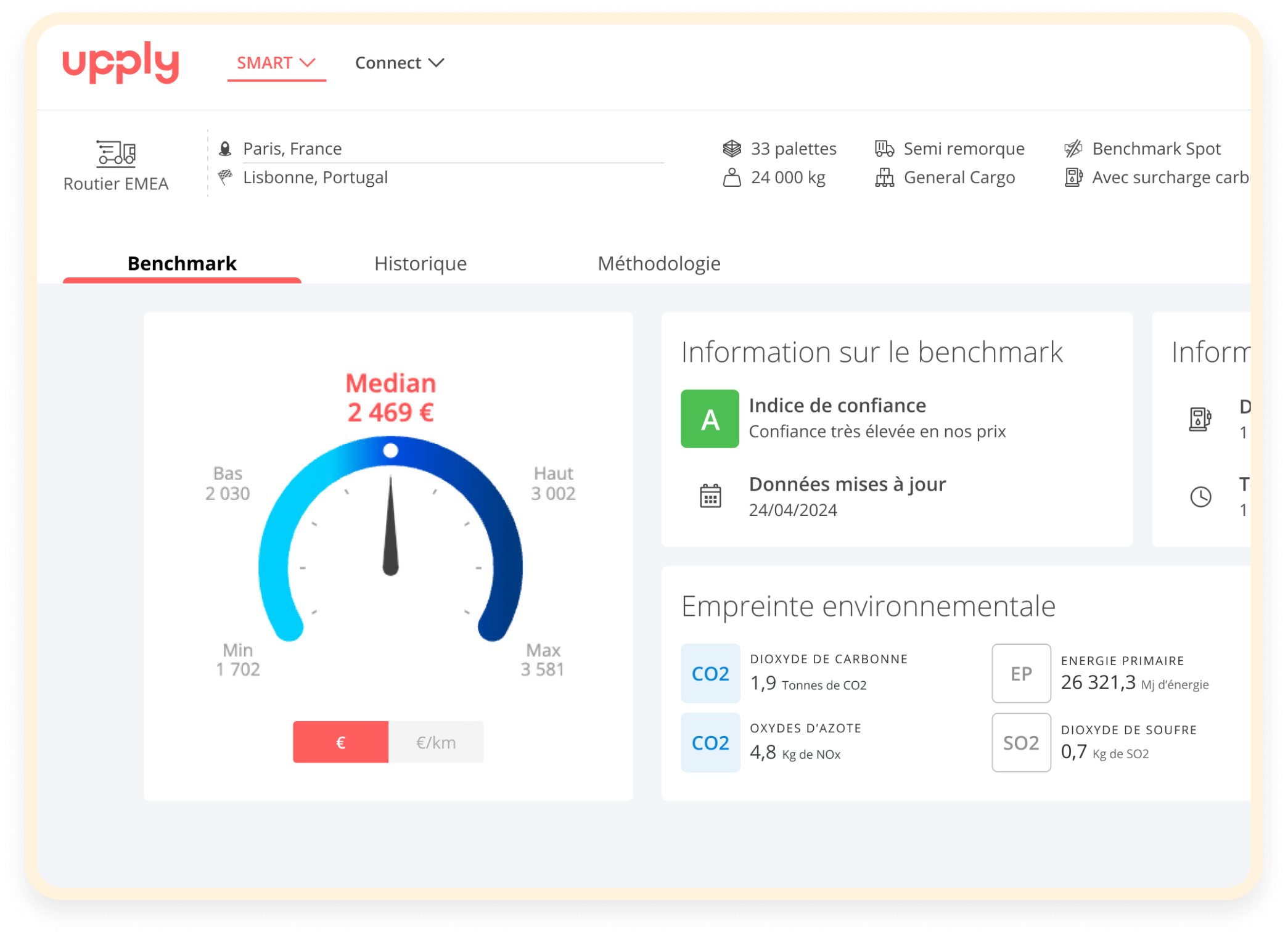Switch to the Historique tab
The height and width of the screenshot is (937, 1288).
[x=420, y=264]
